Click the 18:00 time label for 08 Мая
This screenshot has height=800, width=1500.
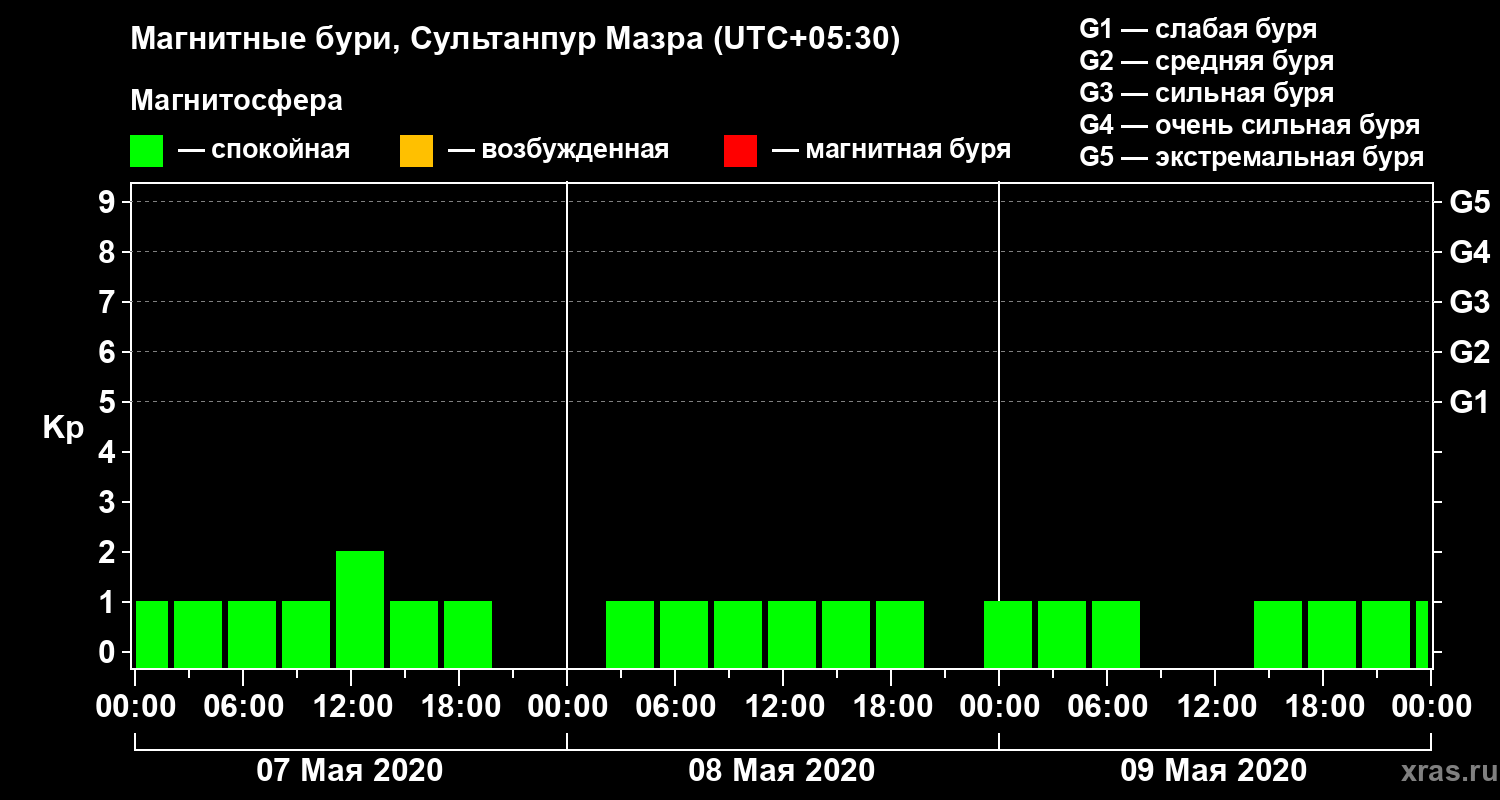(891, 707)
